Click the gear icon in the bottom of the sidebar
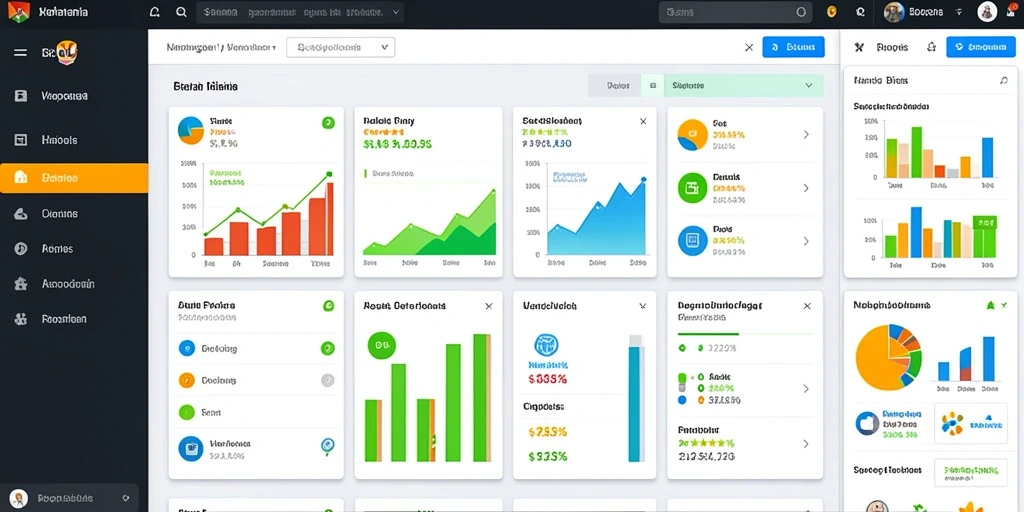Screen dimensions: 1024x512 click(125, 498)
